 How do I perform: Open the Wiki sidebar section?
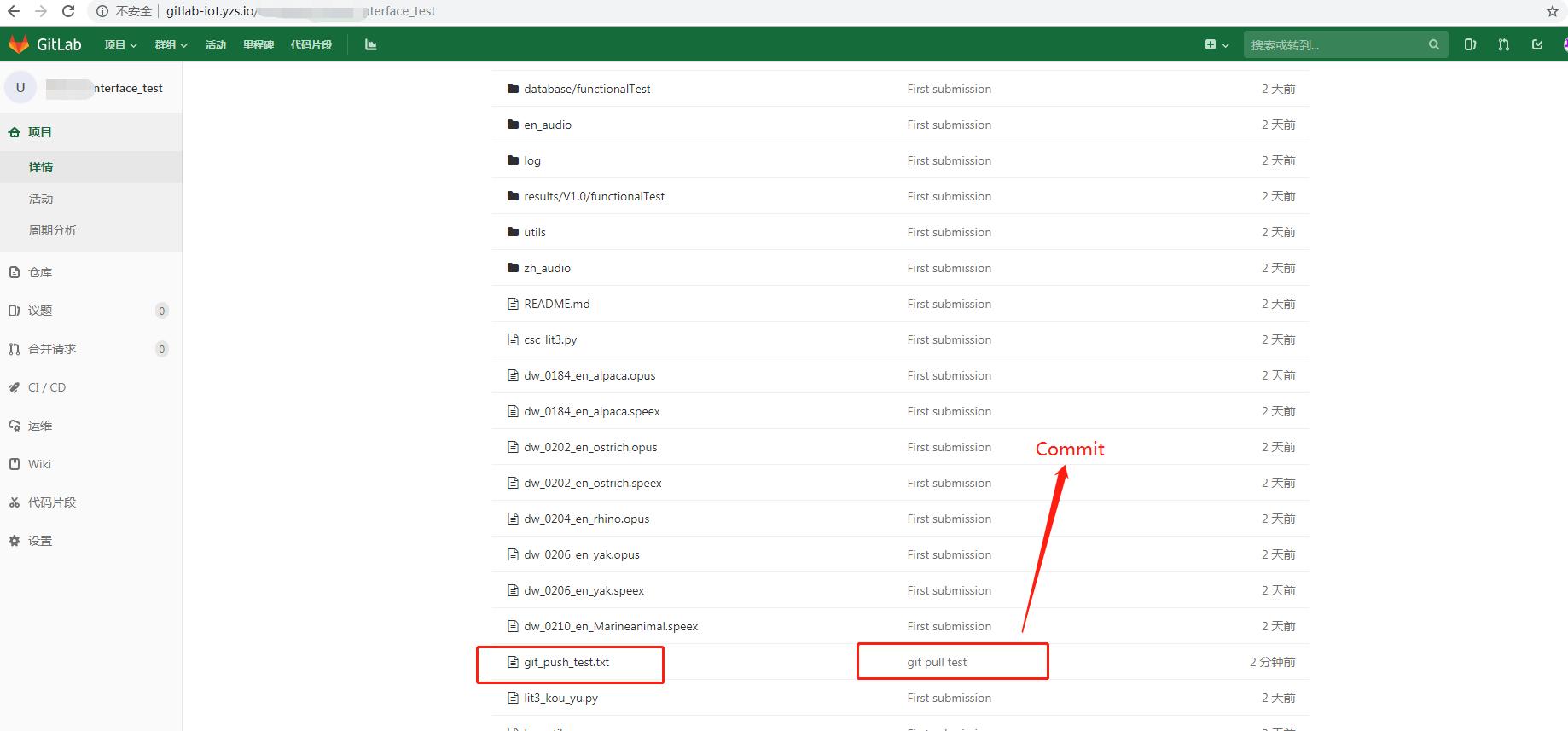[x=39, y=464]
